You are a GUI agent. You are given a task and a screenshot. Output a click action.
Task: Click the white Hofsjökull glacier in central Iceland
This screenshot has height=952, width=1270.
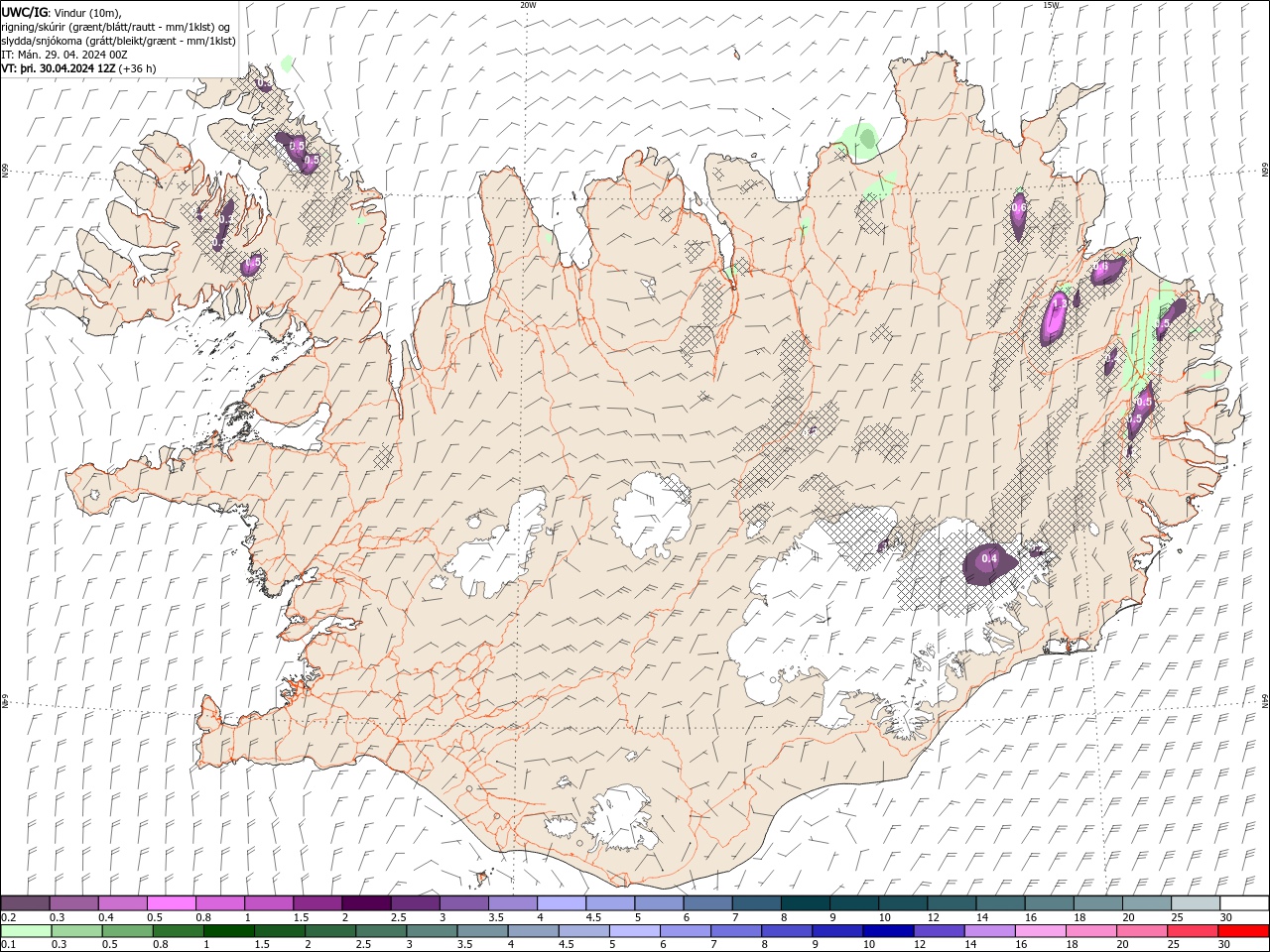[652, 513]
